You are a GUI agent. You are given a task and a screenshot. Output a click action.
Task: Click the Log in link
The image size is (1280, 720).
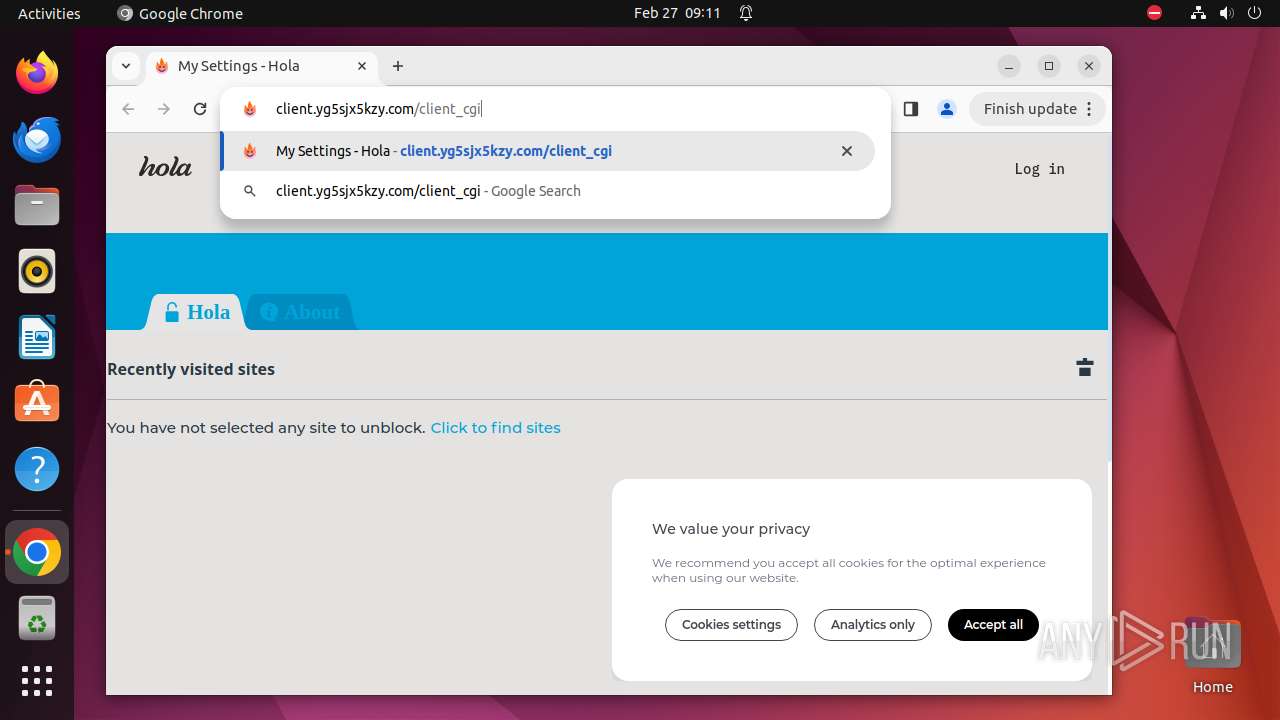point(1039,169)
